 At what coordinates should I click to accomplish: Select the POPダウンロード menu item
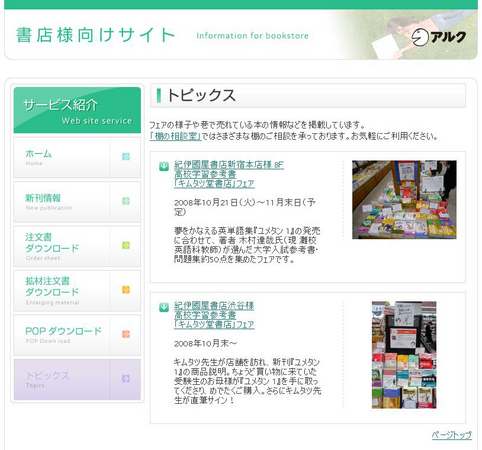[x=77, y=335]
